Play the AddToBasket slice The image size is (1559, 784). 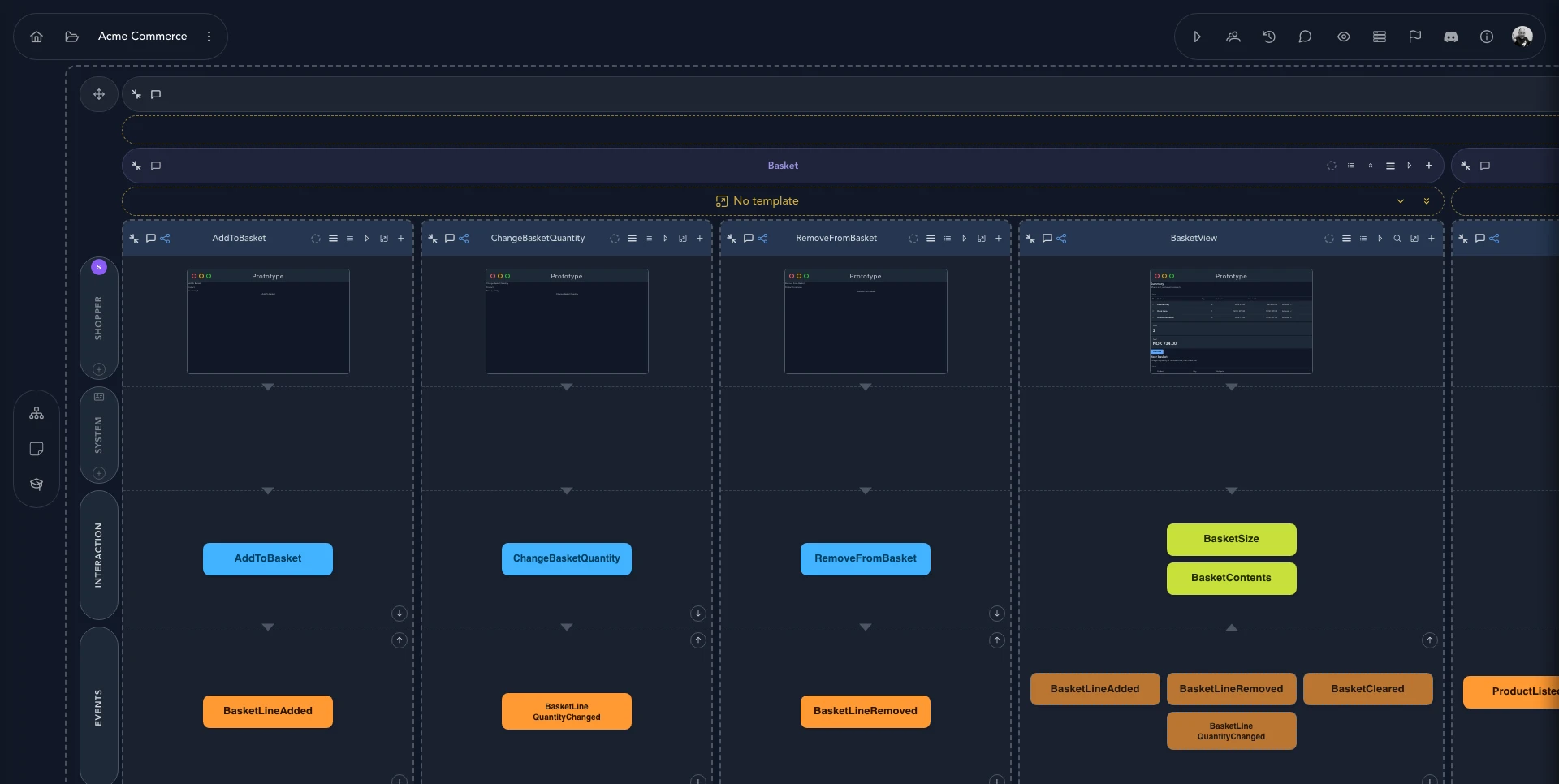tap(367, 239)
